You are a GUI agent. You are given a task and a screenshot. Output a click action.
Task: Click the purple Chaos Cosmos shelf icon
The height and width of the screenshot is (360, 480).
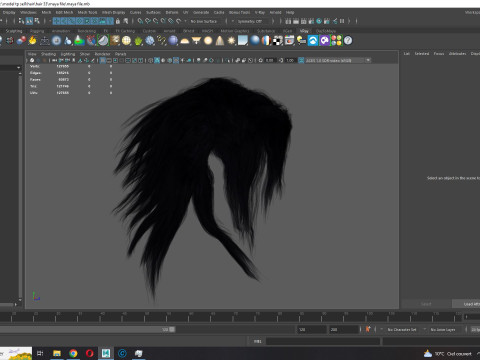coord(325,40)
